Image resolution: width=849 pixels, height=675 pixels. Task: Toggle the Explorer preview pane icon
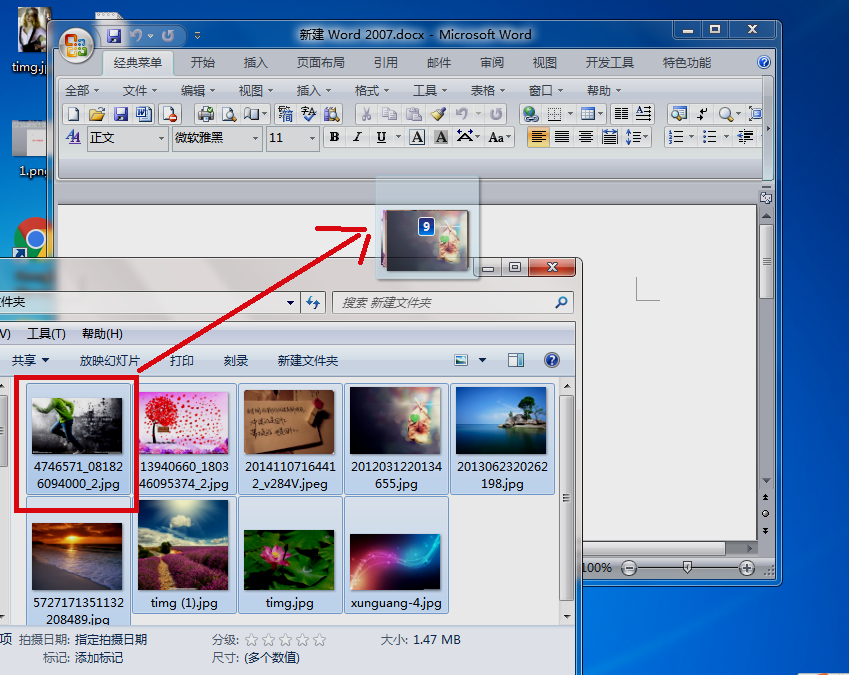pyautogui.click(x=515, y=360)
